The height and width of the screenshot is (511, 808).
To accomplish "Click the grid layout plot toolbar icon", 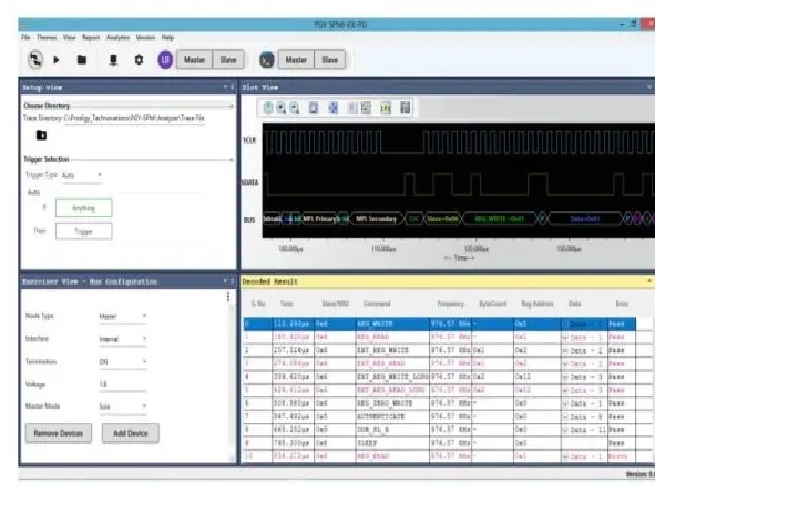I will 366,108.
